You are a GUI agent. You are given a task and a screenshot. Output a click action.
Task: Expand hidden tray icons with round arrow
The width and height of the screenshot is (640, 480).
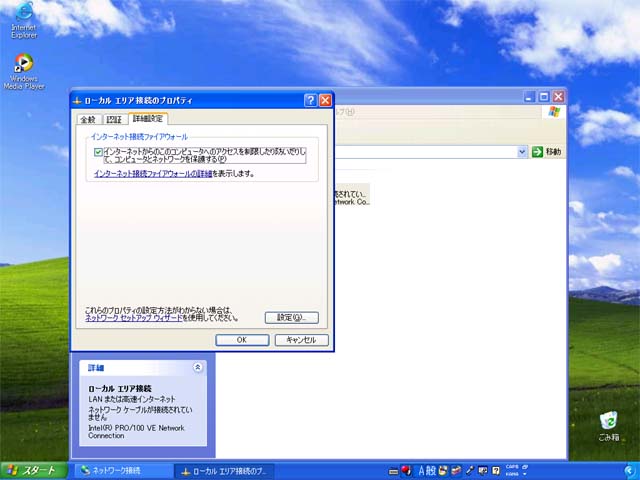(629, 471)
